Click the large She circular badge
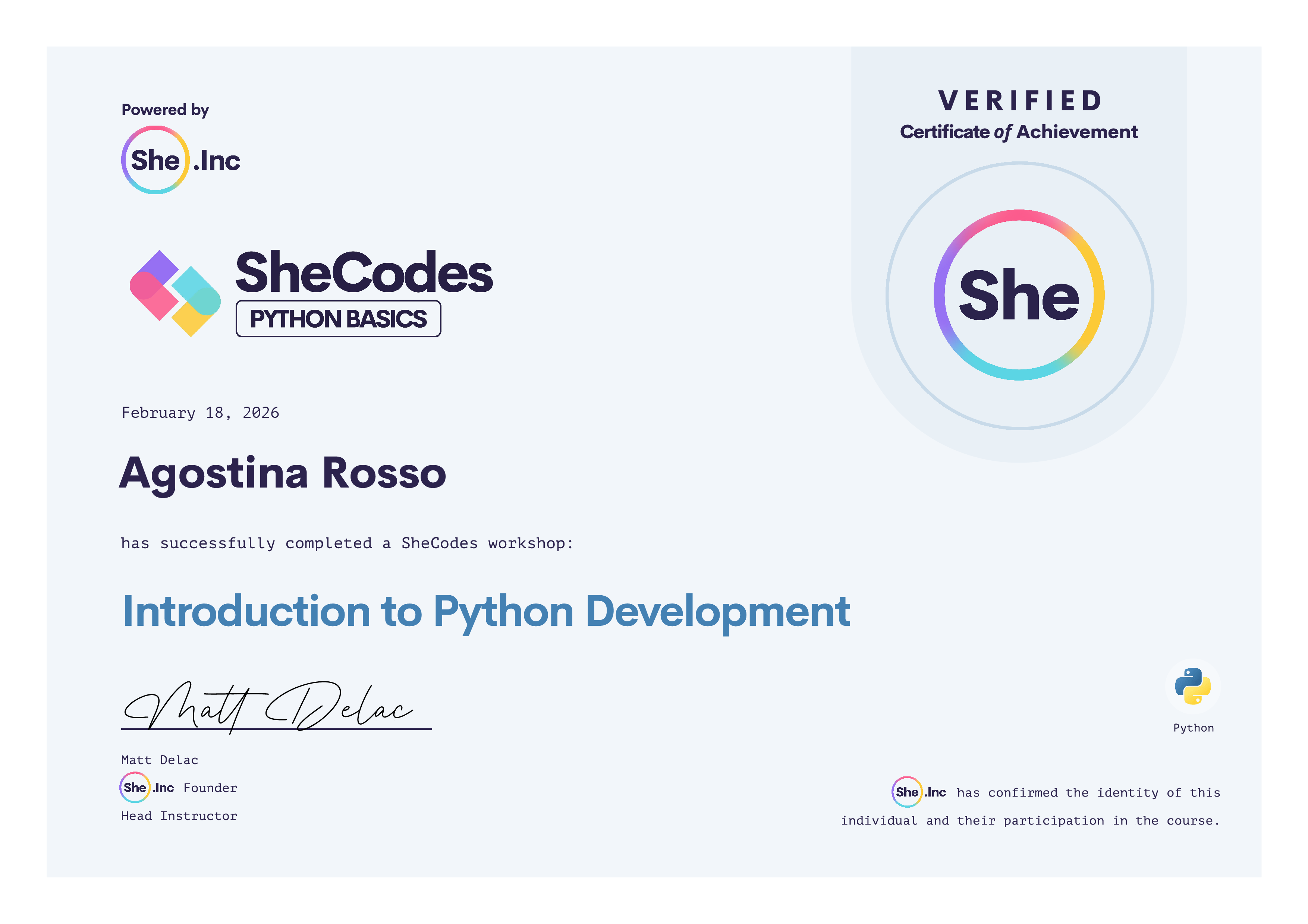The width and height of the screenshot is (1308, 924). click(x=1019, y=295)
